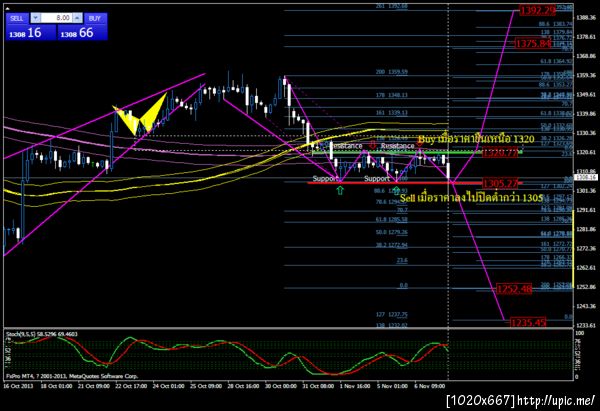This screenshot has width=600, height=411.
Task: Increase trade volume with the up arrow
Action: [x=77, y=18]
